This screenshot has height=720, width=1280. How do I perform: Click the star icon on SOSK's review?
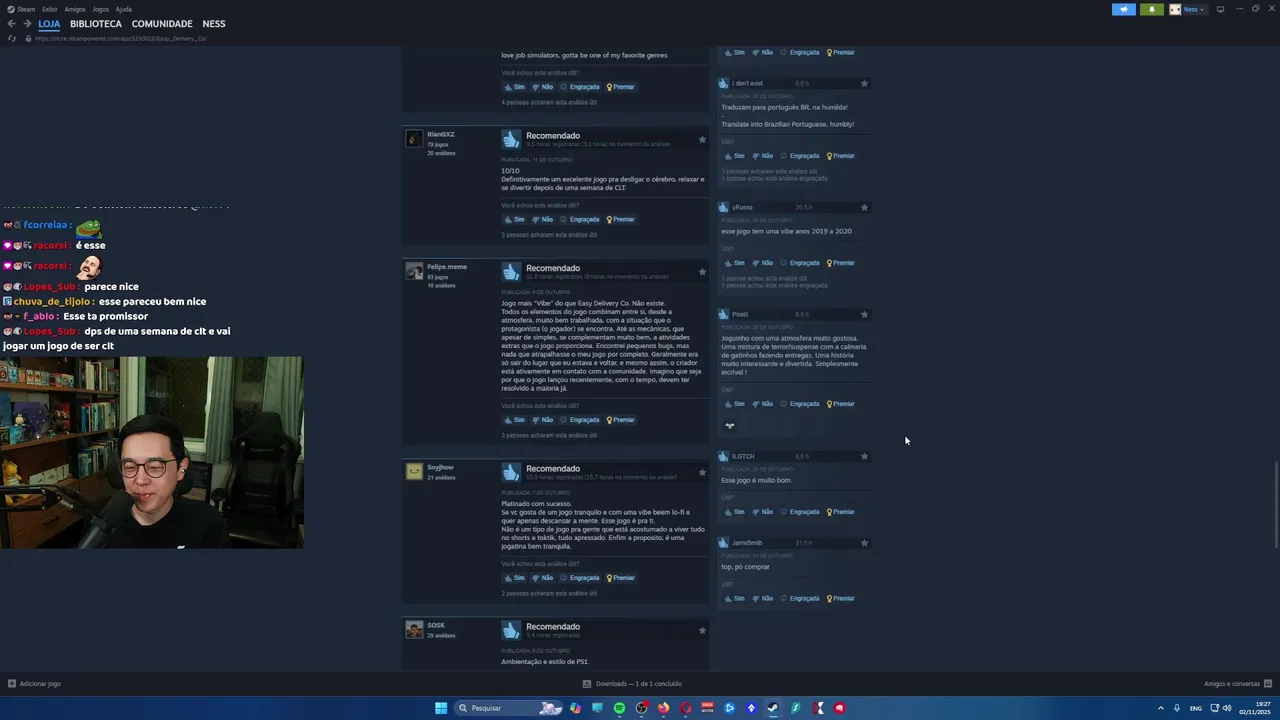(702, 630)
